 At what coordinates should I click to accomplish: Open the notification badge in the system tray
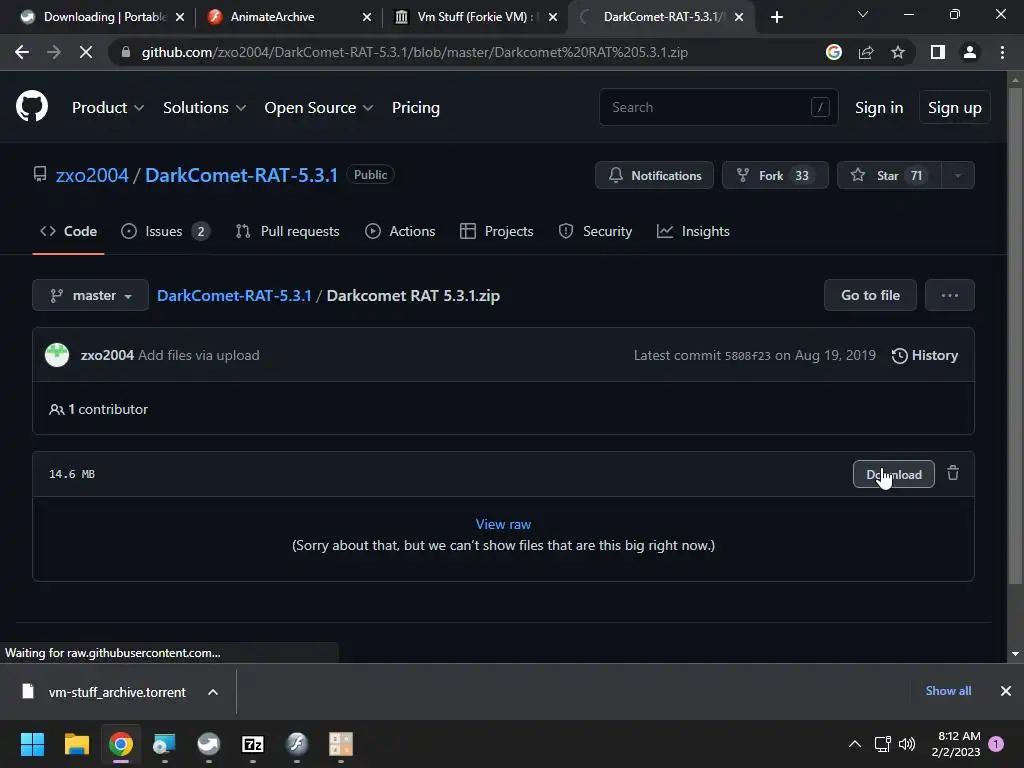pos(996,744)
